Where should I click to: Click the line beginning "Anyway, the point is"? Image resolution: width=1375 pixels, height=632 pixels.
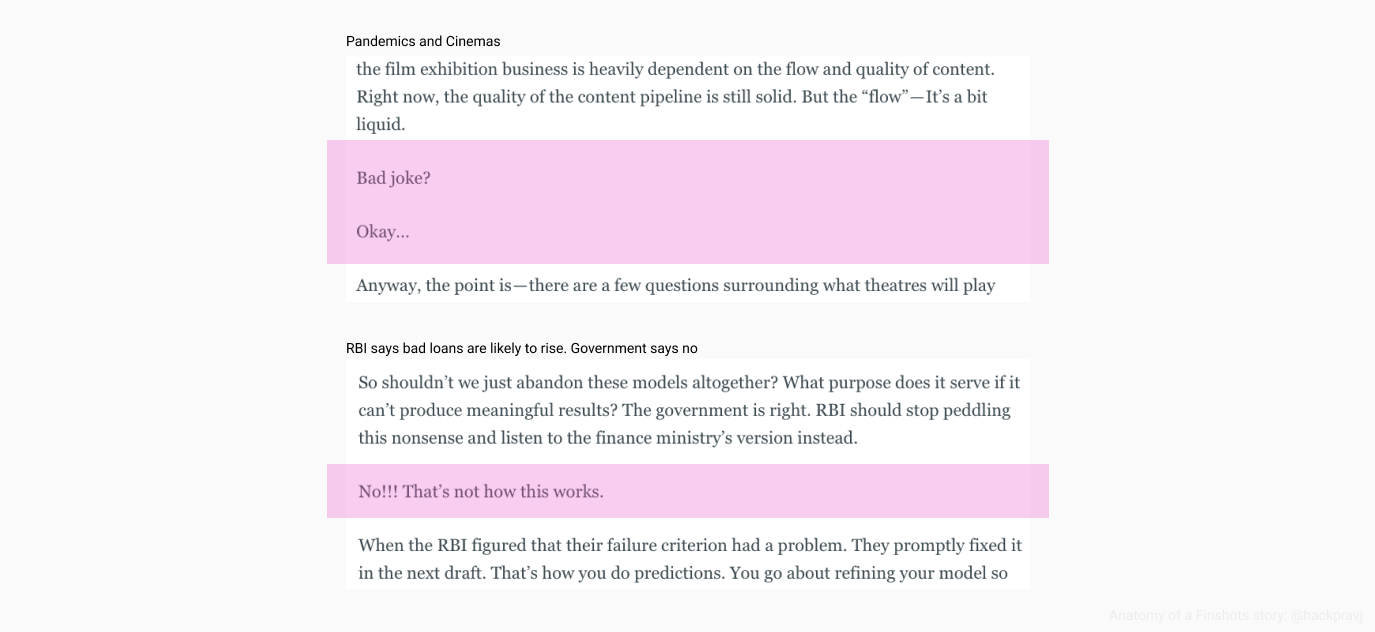[x=676, y=286]
